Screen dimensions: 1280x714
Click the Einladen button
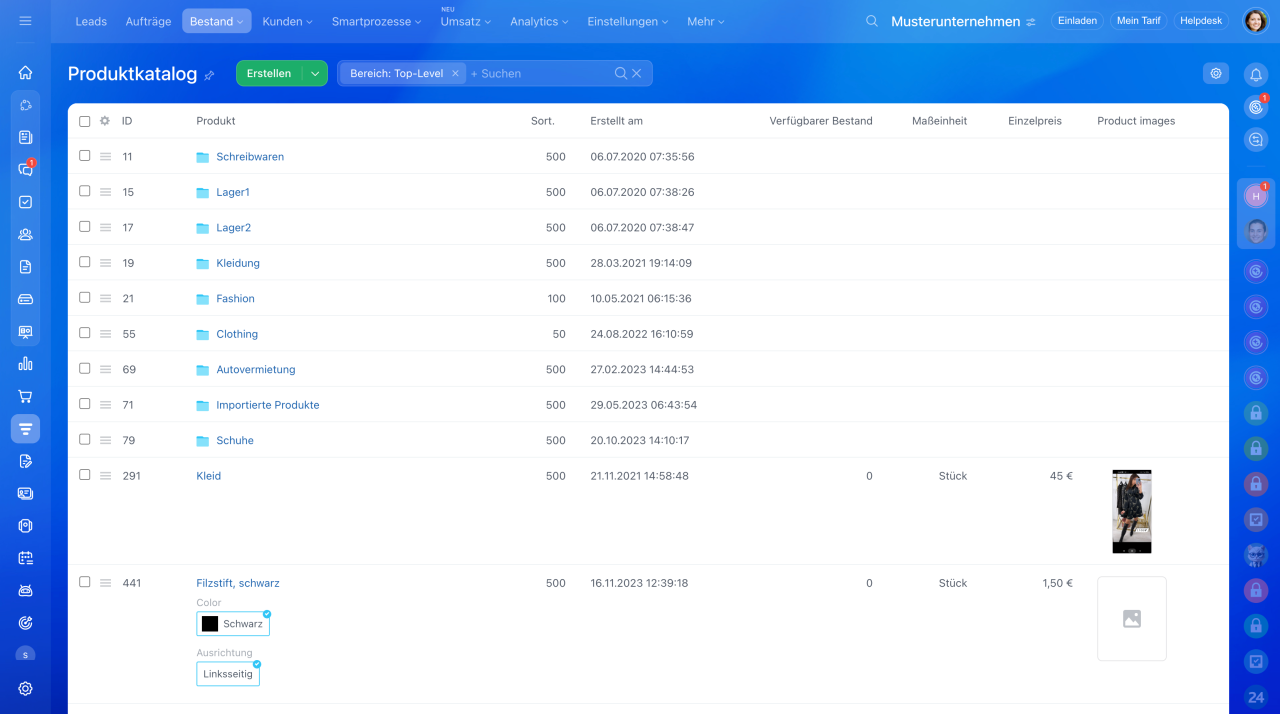pyautogui.click(x=1077, y=21)
